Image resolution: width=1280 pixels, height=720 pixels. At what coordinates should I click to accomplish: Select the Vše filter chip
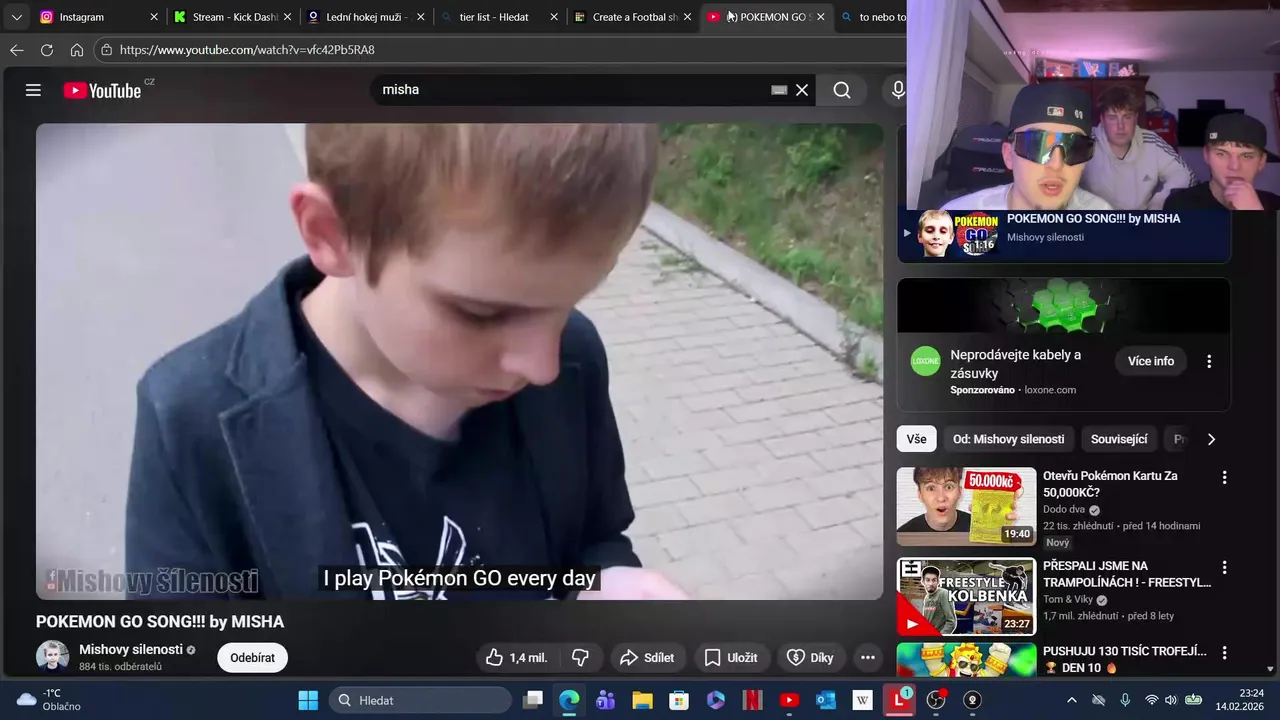(916, 439)
